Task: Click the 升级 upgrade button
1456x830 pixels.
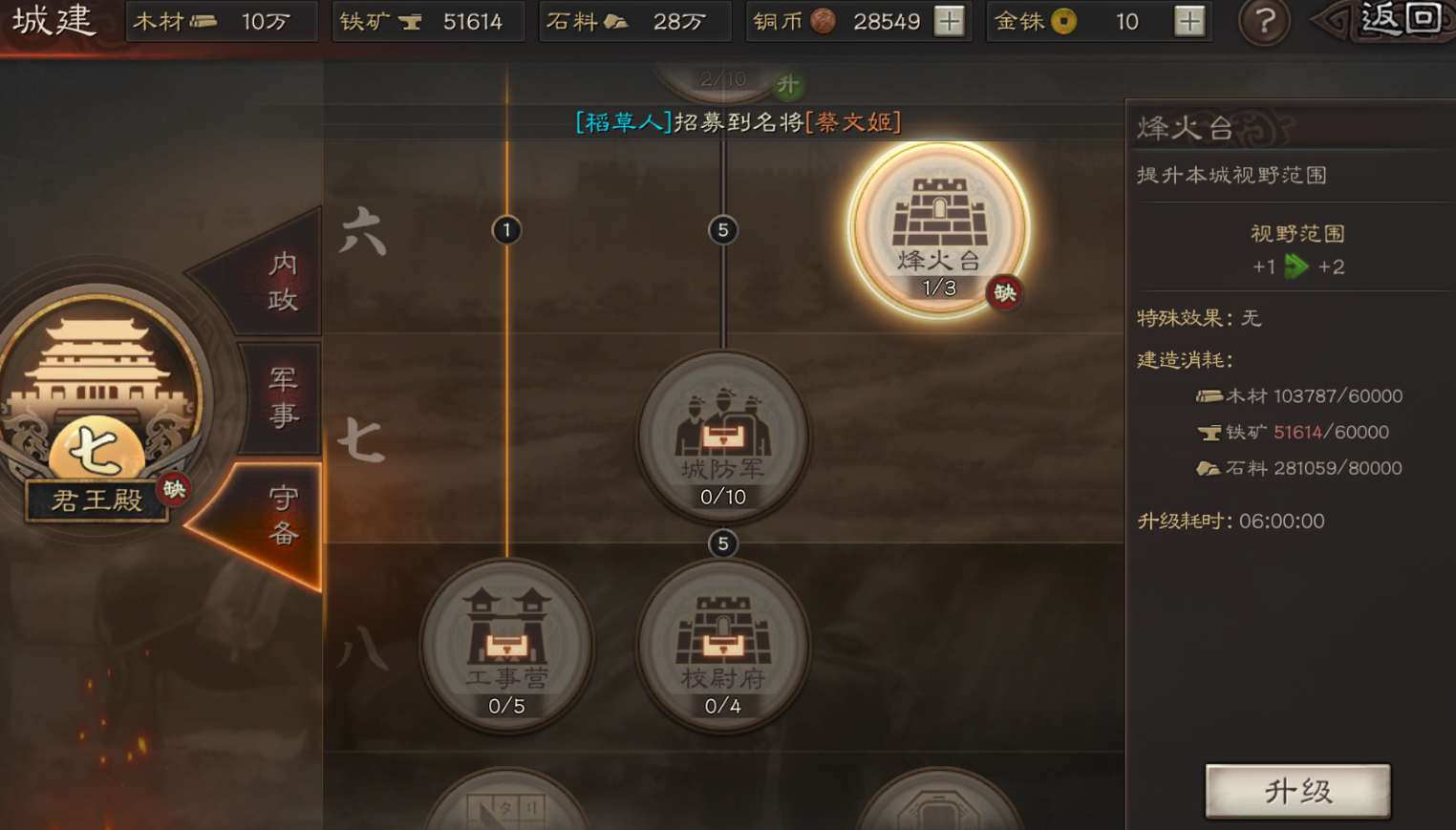Action: tap(1297, 791)
